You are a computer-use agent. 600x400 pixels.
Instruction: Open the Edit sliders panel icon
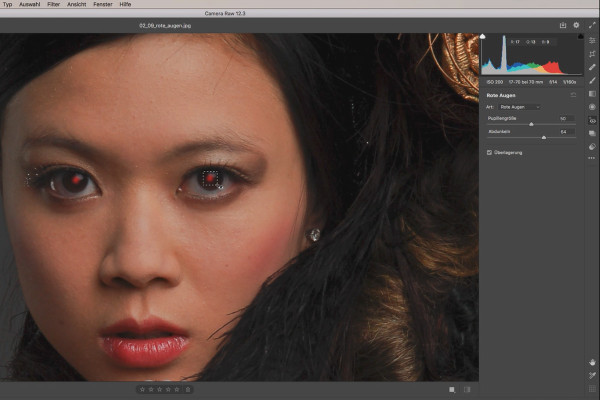(x=592, y=41)
